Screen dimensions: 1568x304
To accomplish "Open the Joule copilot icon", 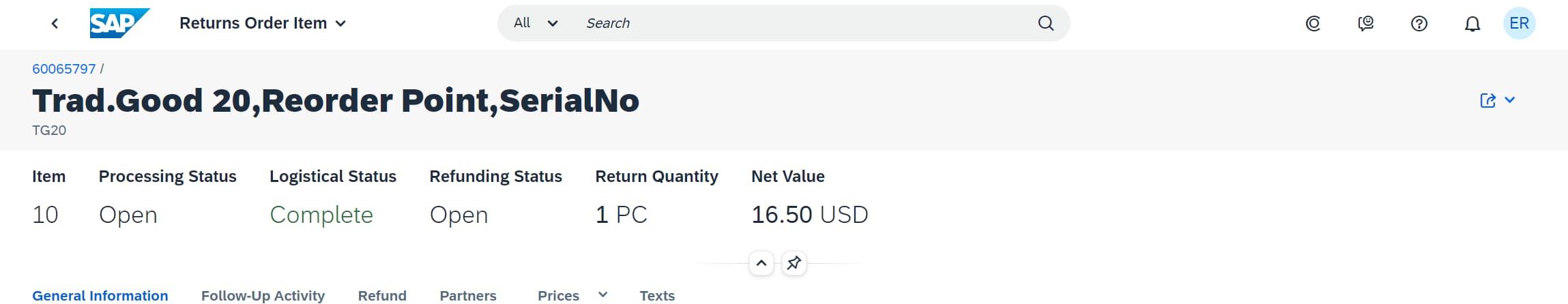I will 1313,24.
